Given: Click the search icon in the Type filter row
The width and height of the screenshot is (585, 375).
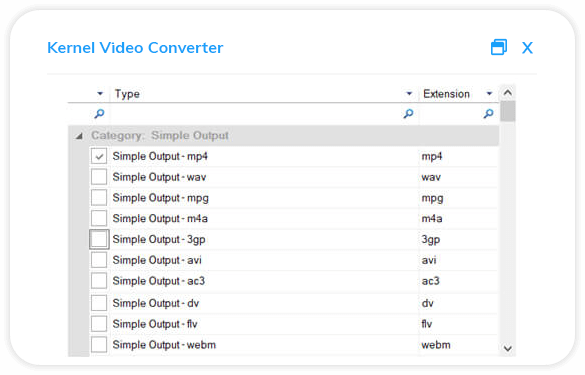Looking at the screenshot, I should pos(409,113).
